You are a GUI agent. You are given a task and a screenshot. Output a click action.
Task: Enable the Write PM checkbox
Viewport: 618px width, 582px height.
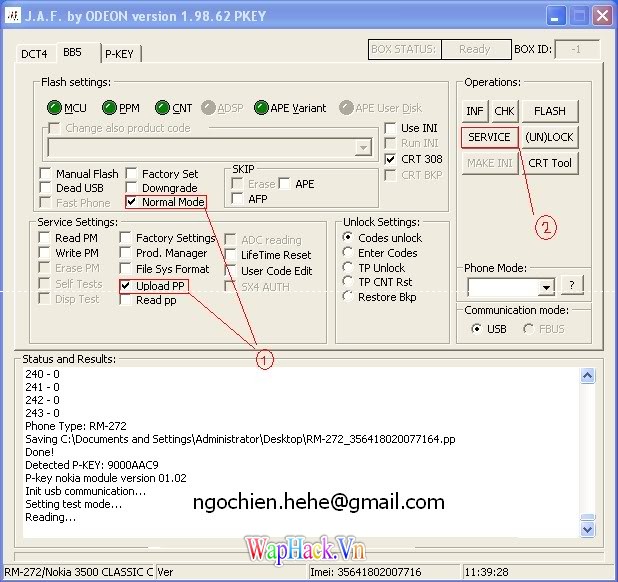pyautogui.click(x=44, y=253)
